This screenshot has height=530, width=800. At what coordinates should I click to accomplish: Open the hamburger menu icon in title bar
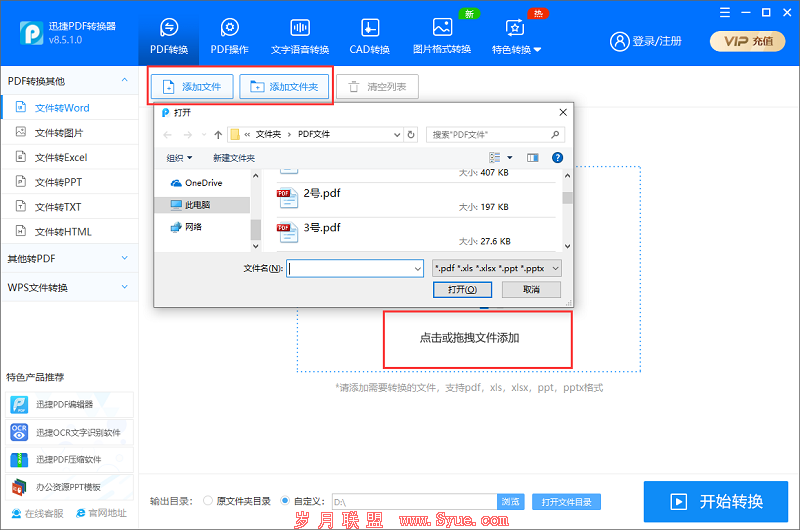click(x=724, y=13)
